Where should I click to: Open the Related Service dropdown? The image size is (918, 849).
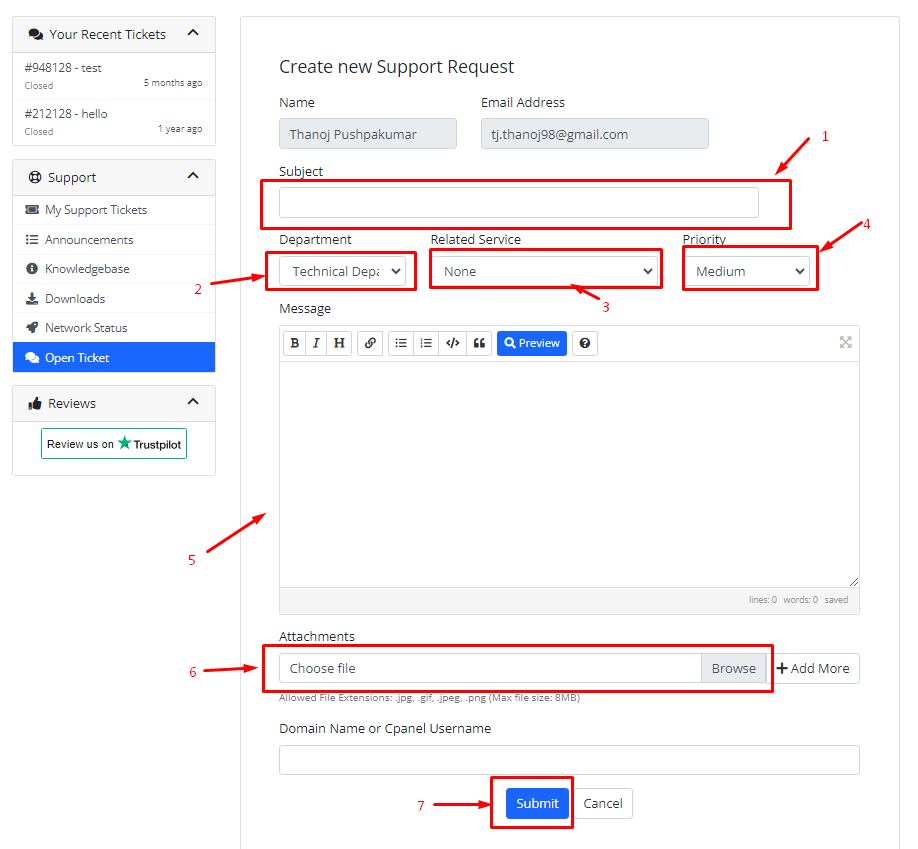[x=546, y=271]
